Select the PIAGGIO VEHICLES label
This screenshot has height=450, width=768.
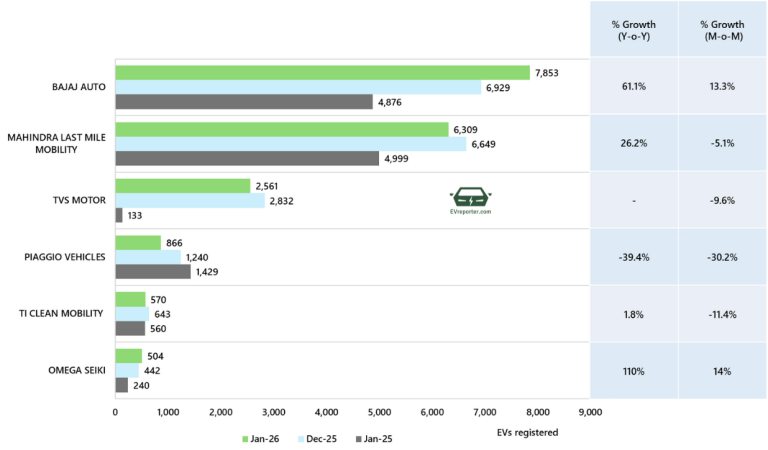(65, 257)
